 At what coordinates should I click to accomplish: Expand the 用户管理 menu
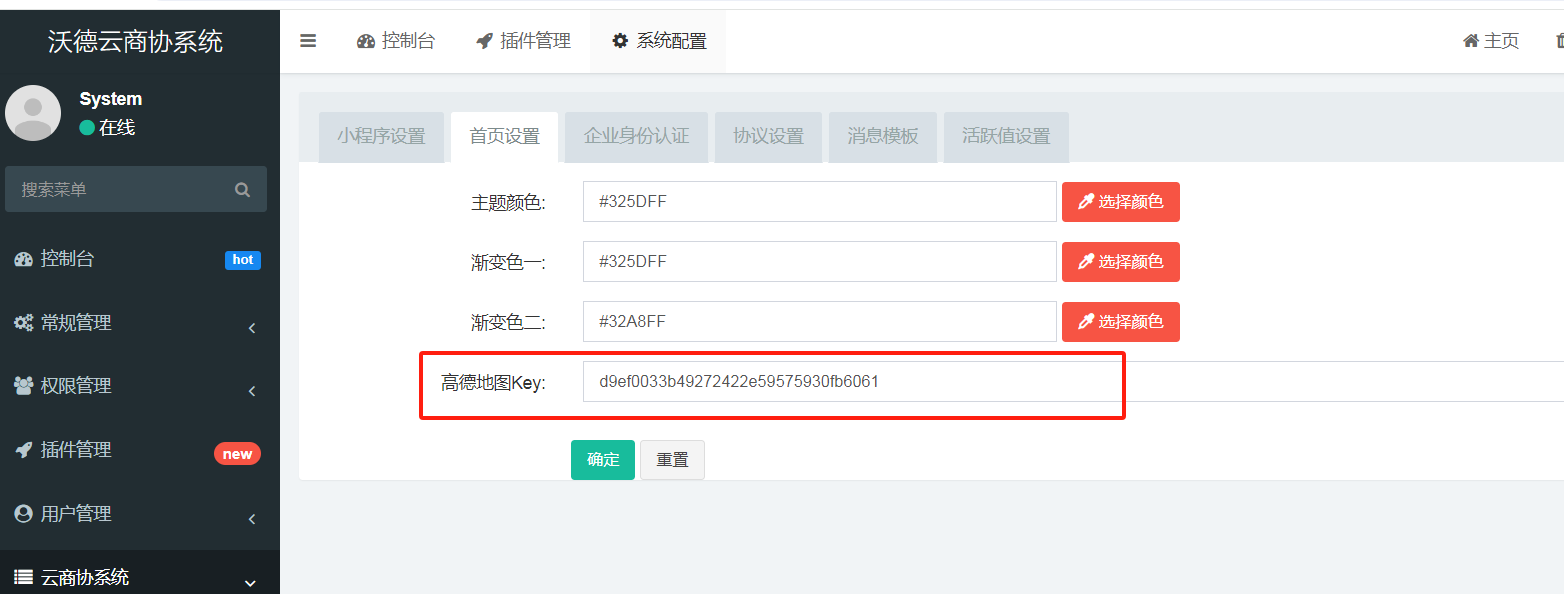click(x=140, y=514)
